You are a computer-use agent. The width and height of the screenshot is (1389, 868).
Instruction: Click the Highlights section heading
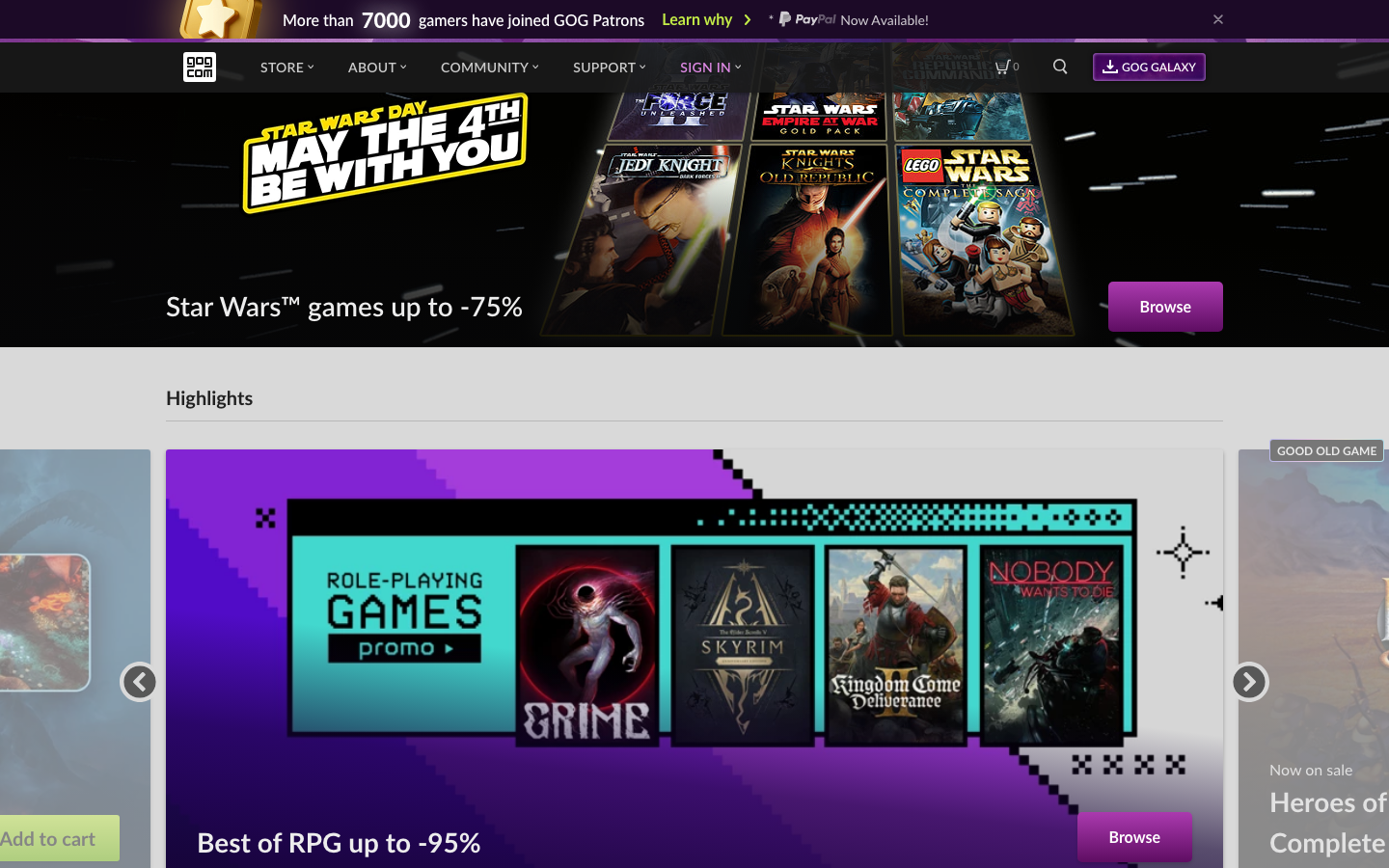point(209,398)
